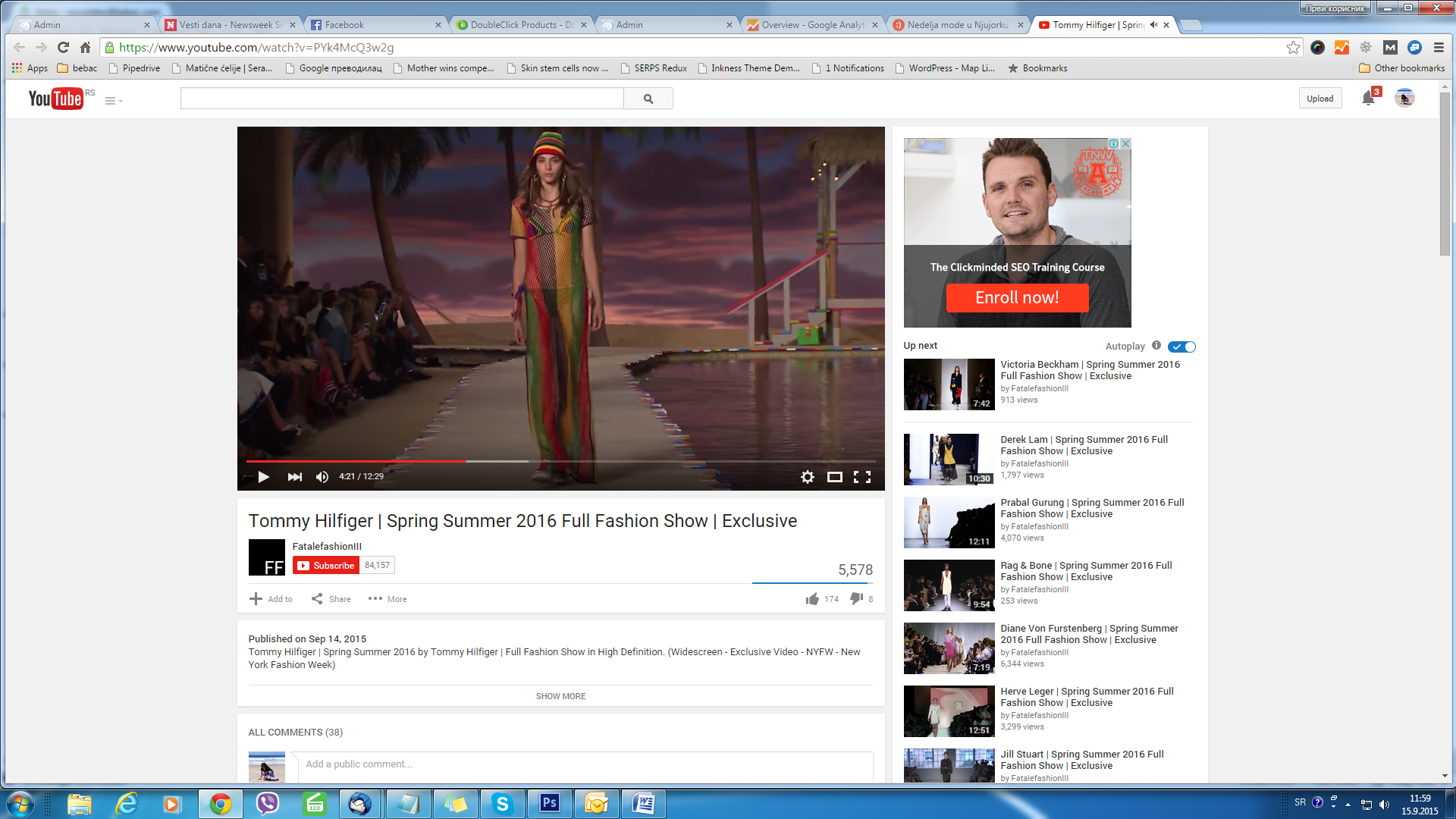Play the paused video
1456x819 pixels.
263,477
